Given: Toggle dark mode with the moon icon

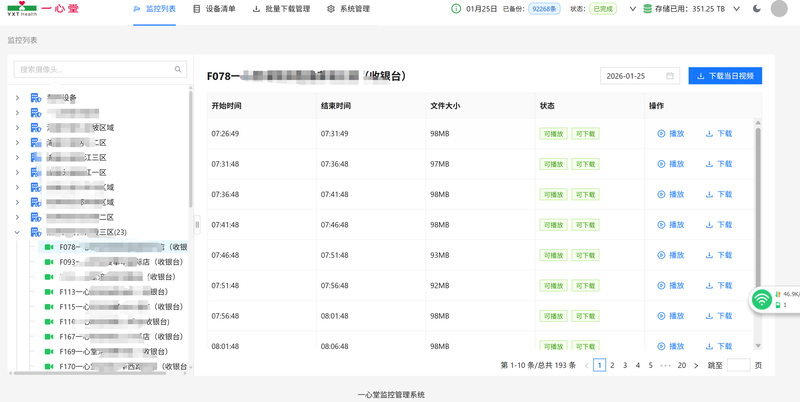Looking at the screenshot, I should [756, 9].
